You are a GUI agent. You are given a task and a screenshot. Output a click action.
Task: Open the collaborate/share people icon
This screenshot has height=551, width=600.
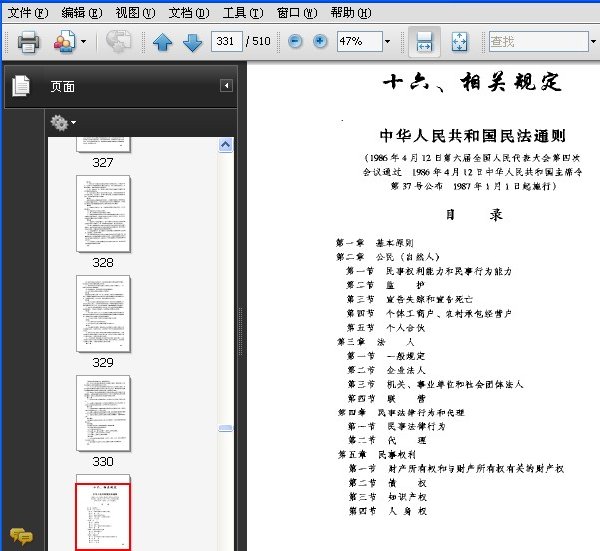pyautogui.click(x=64, y=41)
